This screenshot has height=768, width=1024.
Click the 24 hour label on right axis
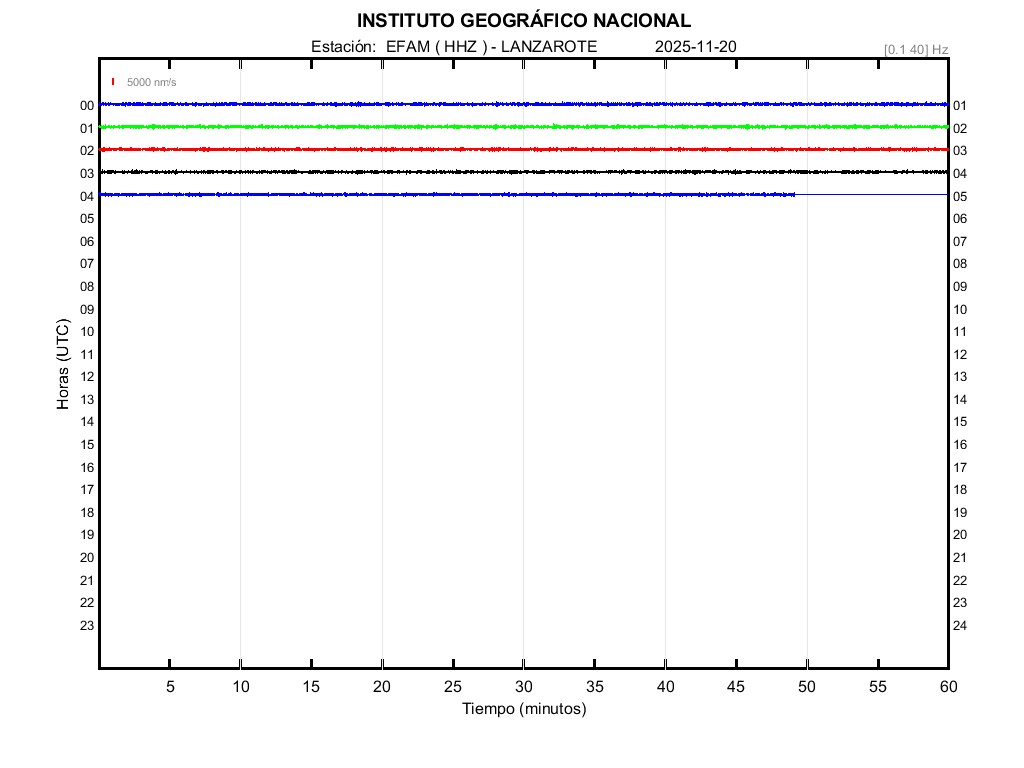coord(960,626)
